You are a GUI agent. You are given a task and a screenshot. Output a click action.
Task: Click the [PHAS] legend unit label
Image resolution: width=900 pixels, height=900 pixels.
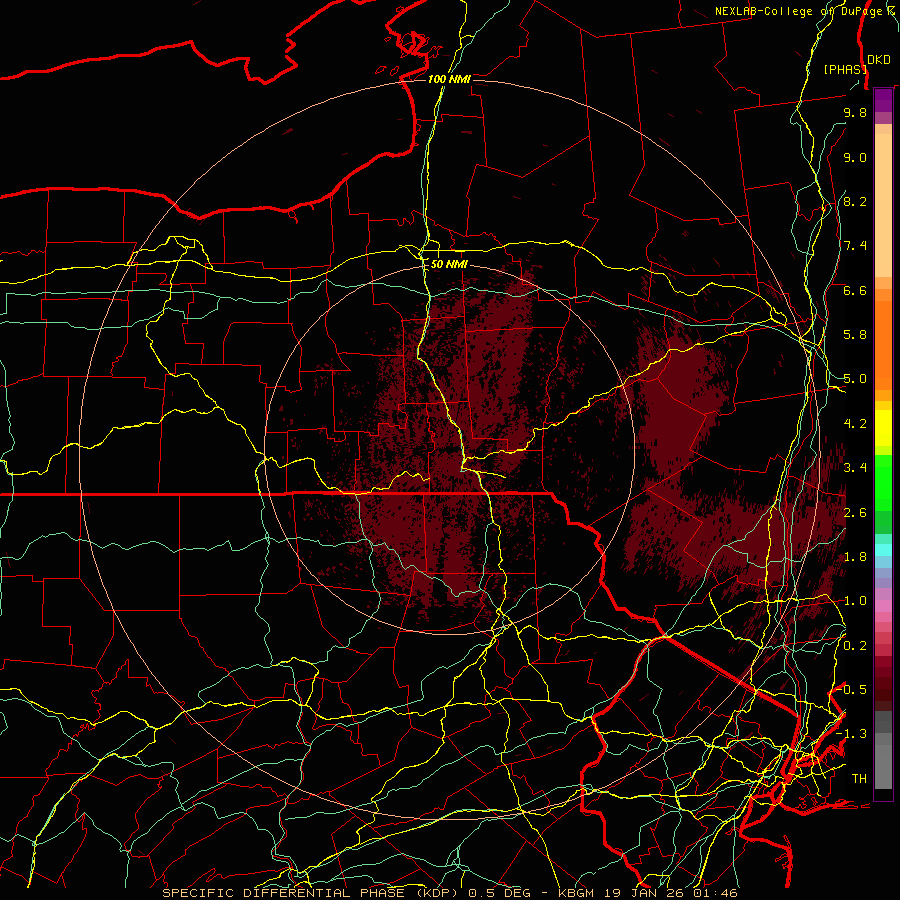click(x=845, y=69)
